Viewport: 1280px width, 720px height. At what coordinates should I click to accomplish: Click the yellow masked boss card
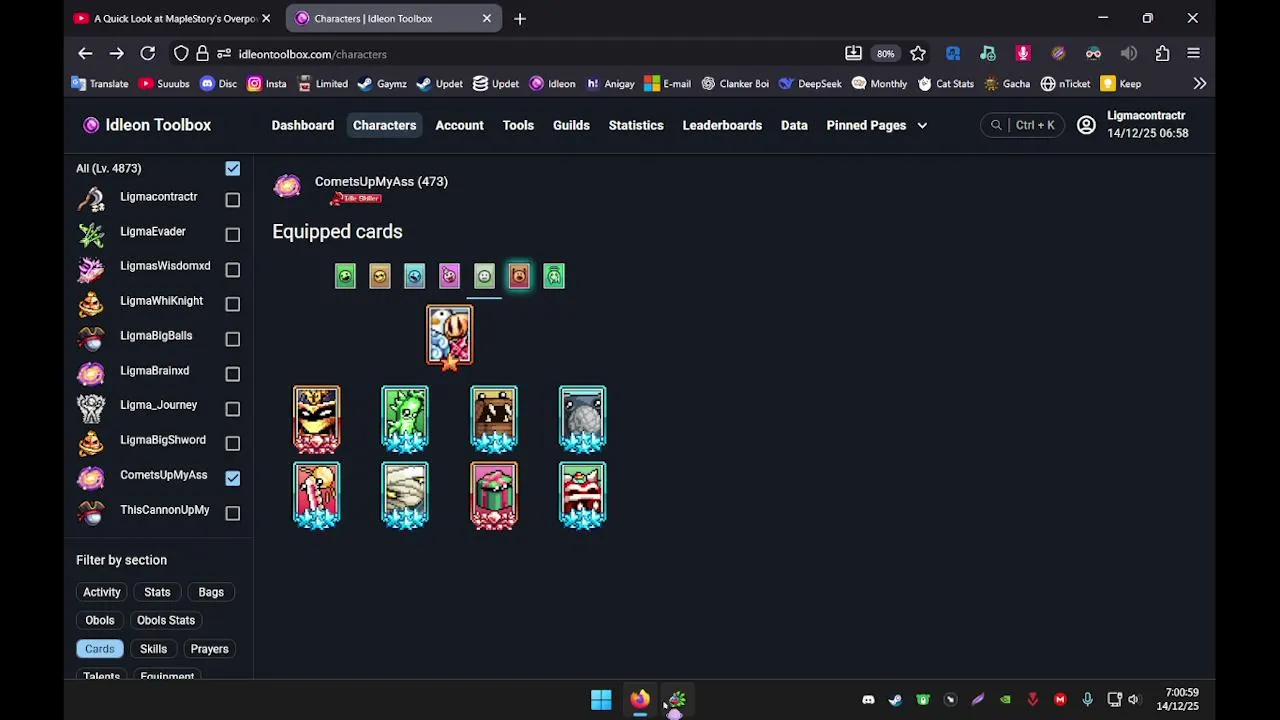click(x=317, y=419)
